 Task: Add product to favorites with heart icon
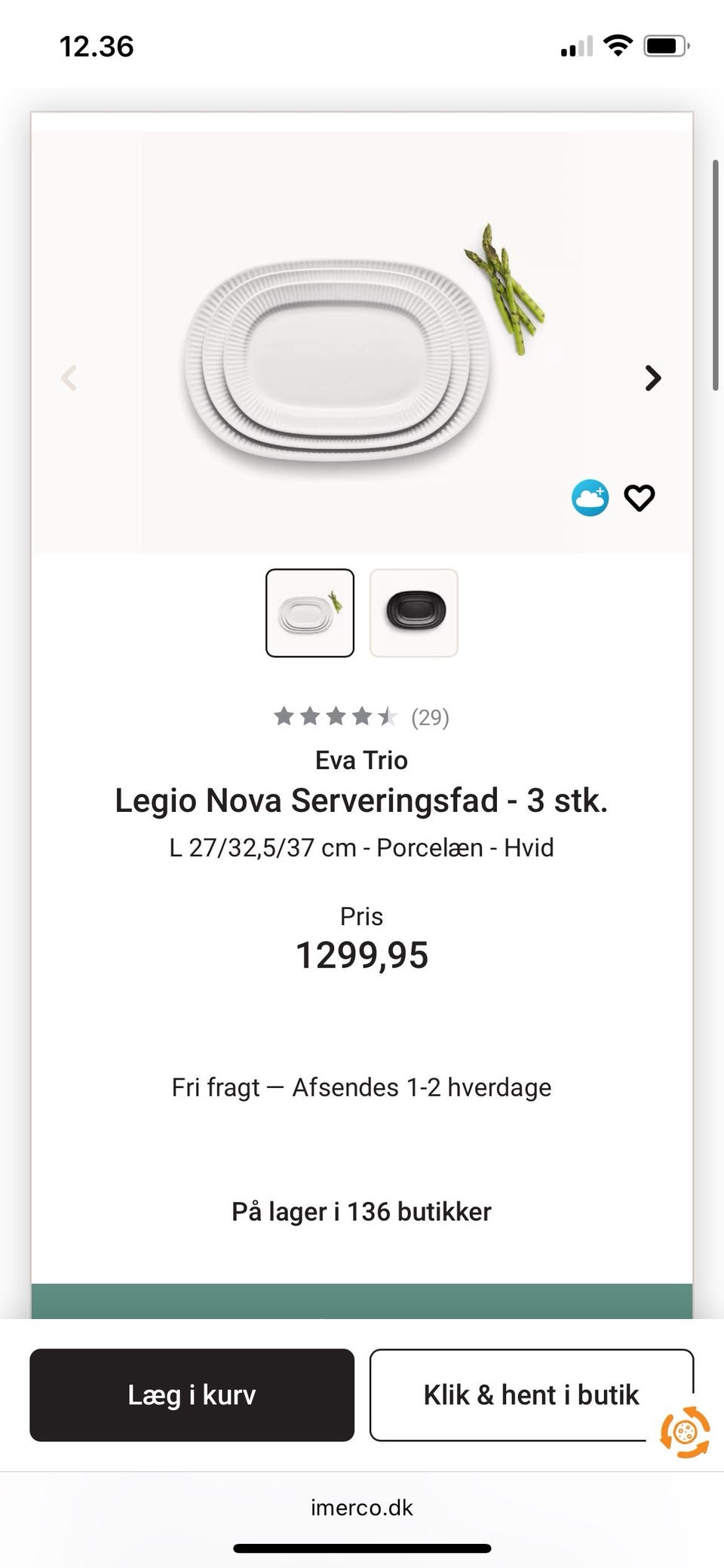coord(640,498)
